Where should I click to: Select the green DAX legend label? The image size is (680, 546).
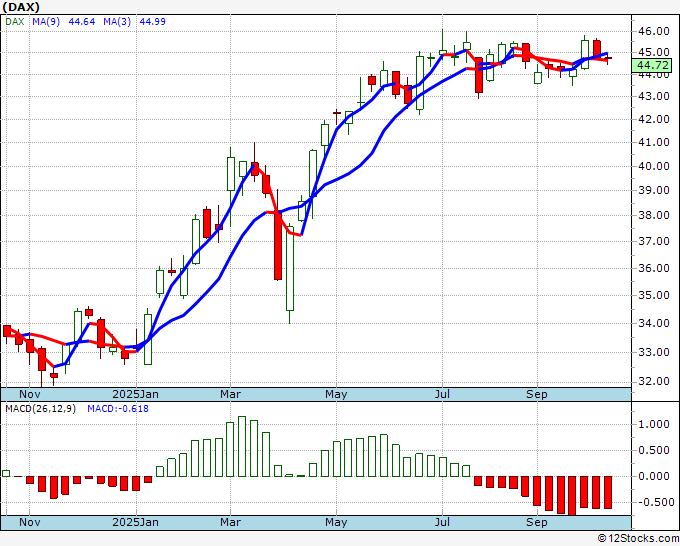[15, 22]
